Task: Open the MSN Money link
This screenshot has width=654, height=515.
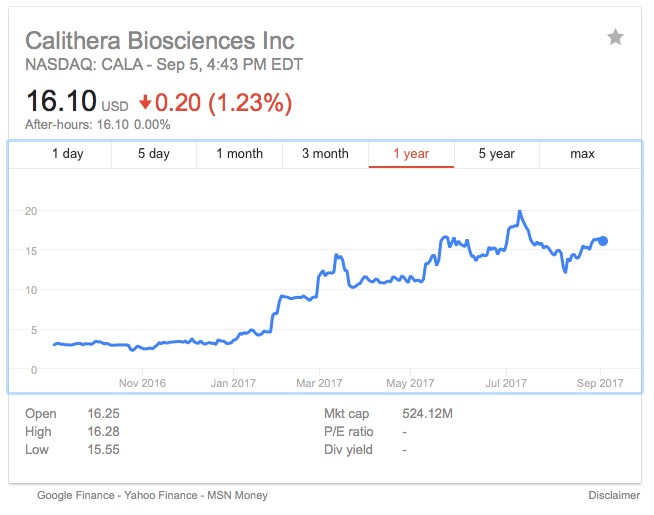Action: coord(238,495)
